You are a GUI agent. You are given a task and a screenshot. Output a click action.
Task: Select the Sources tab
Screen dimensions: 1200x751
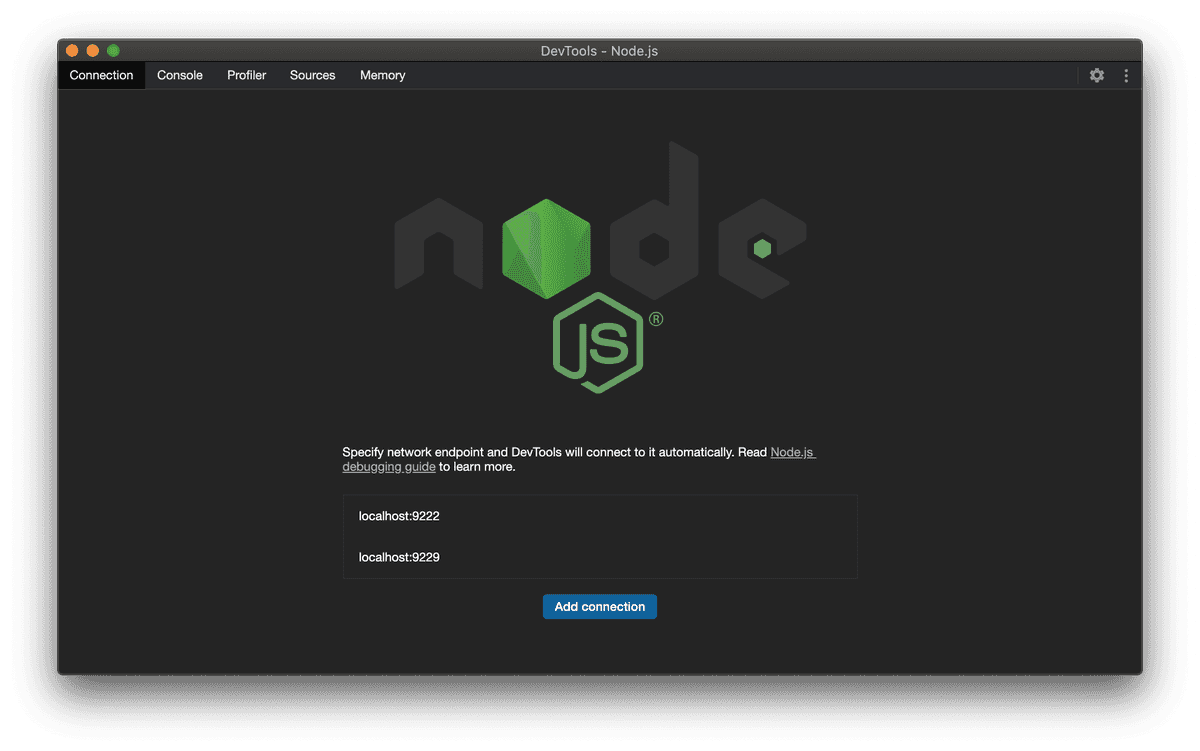click(312, 75)
